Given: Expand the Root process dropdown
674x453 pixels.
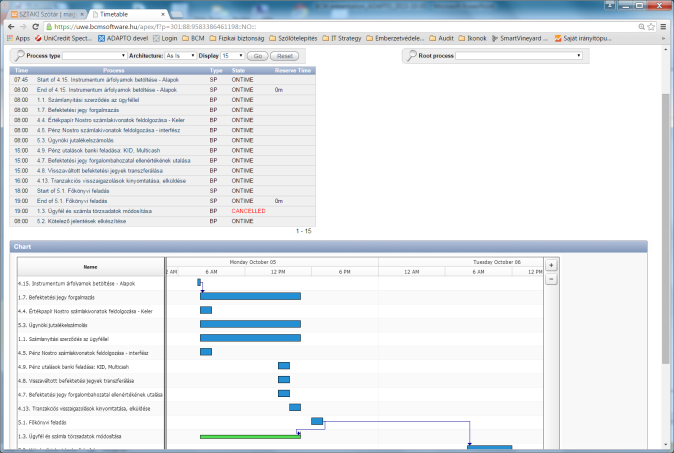Looking at the screenshot, I should (x=519, y=55).
